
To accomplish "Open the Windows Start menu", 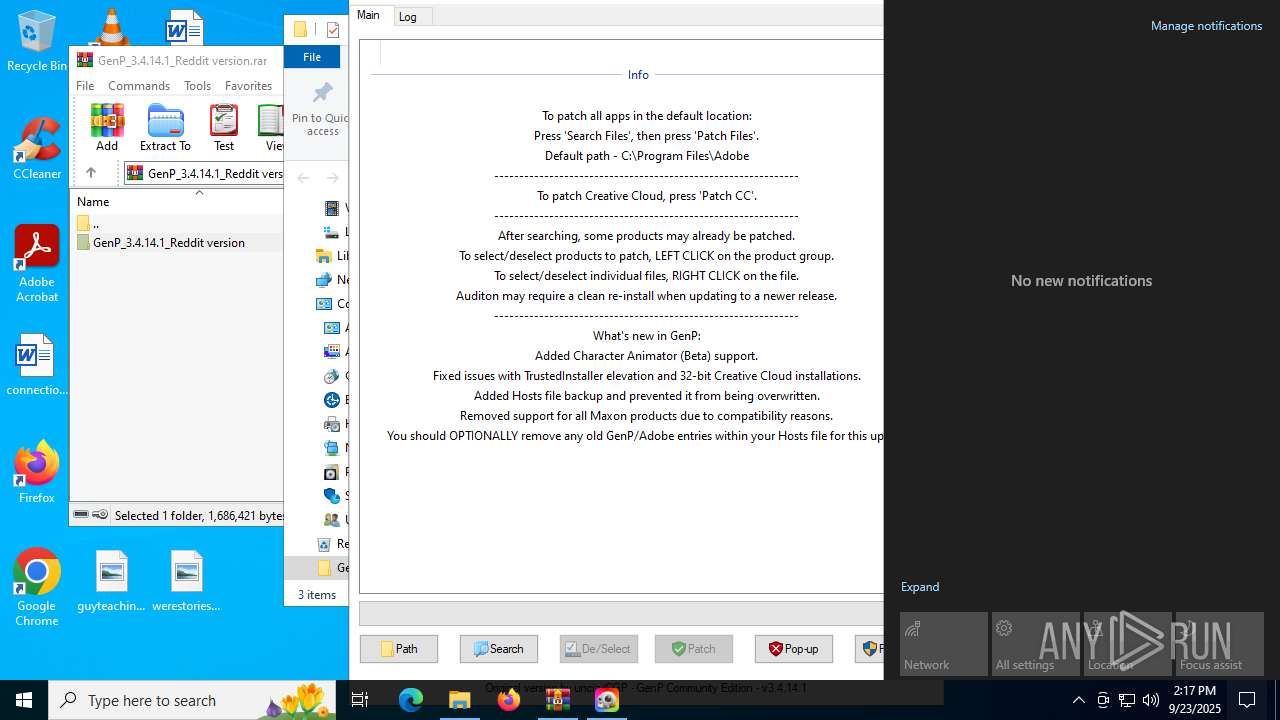I will click(24, 700).
